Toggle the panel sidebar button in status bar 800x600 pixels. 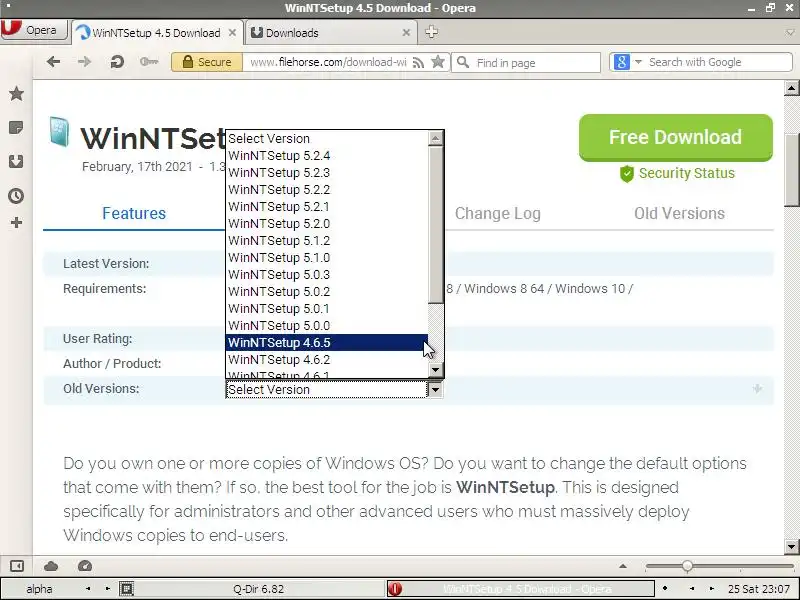[17, 566]
